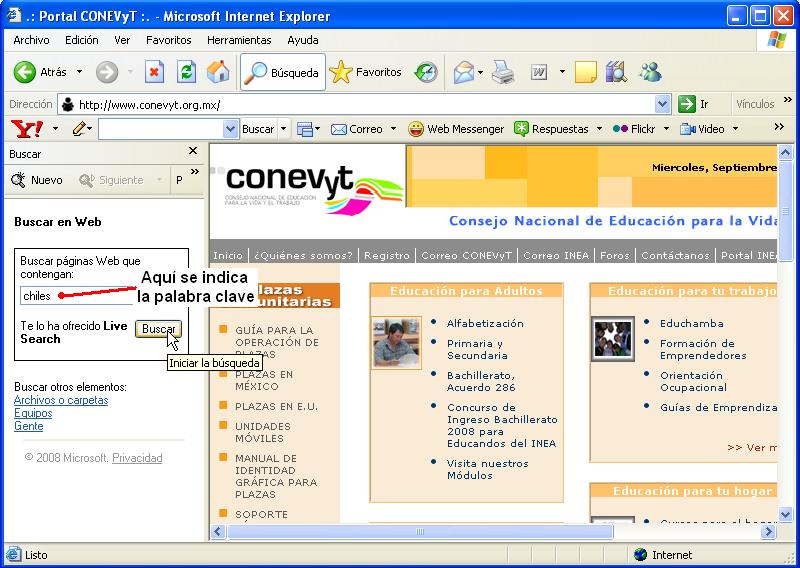Launch the Messenger buddy icon
Image resolution: width=800 pixels, height=568 pixels.
[x=651, y=72]
